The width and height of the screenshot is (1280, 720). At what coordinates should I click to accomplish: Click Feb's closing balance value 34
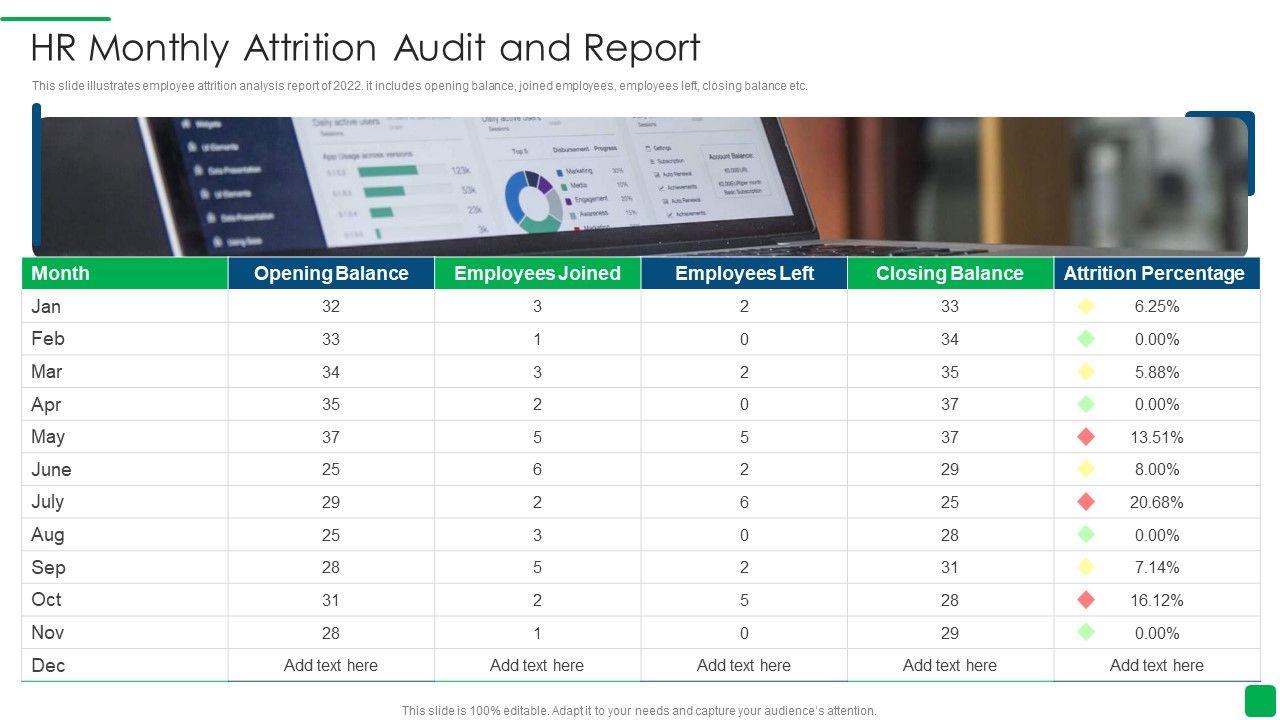click(950, 339)
